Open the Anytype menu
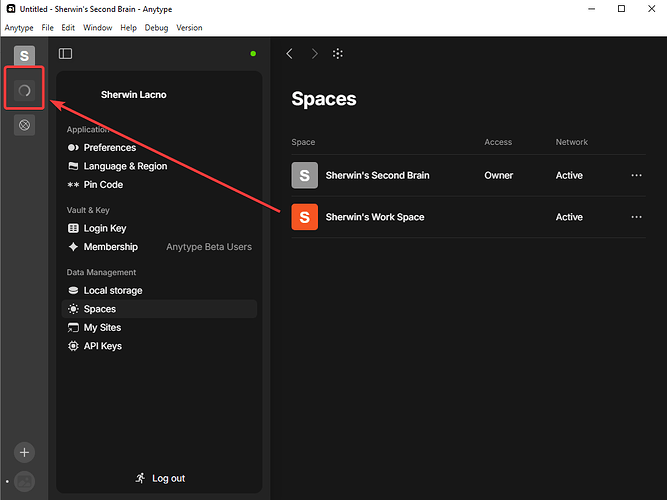This screenshot has height=500, width=667. pyautogui.click(x=19, y=28)
